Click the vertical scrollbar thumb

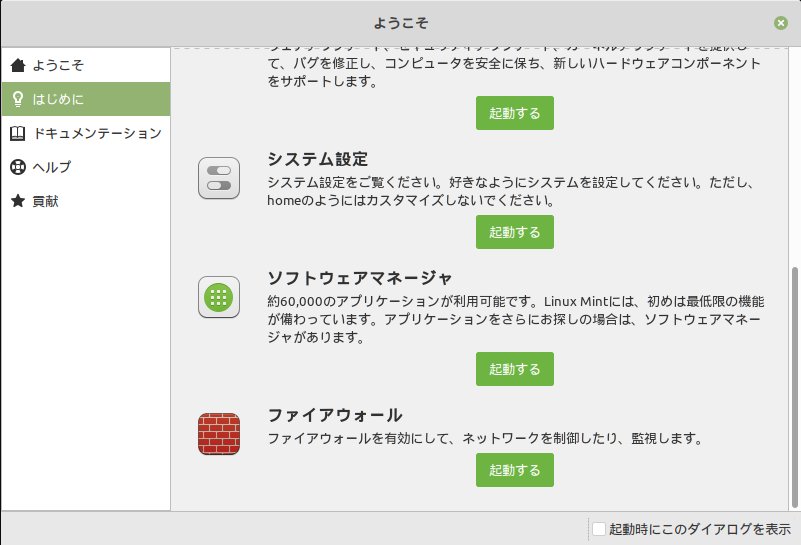coord(794,387)
